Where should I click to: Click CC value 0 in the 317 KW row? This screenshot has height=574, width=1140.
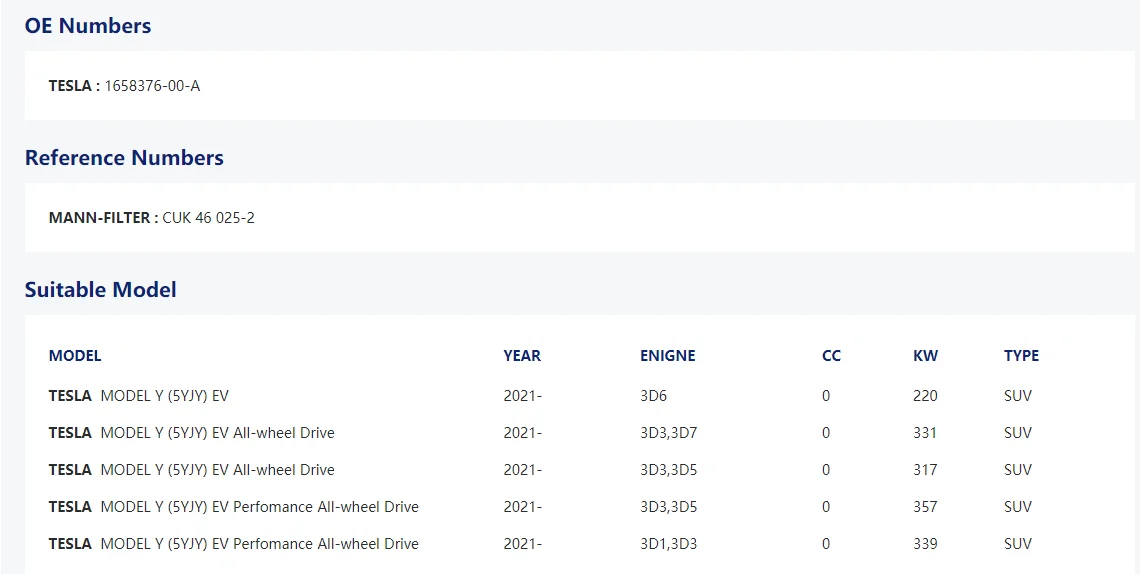(x=826, y=470)
